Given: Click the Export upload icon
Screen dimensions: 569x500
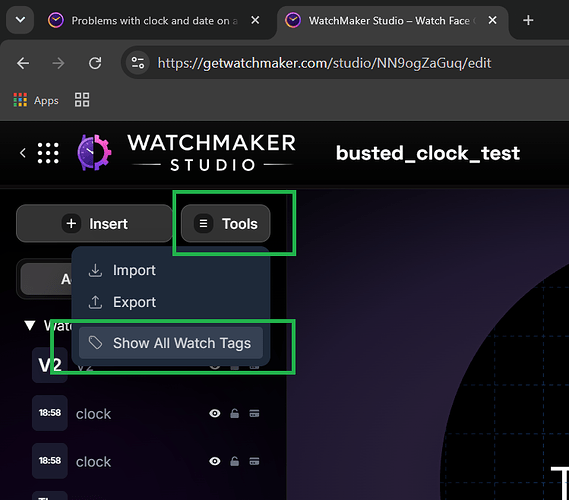Looking at the screenshot, I should click(x=95, y=302).
